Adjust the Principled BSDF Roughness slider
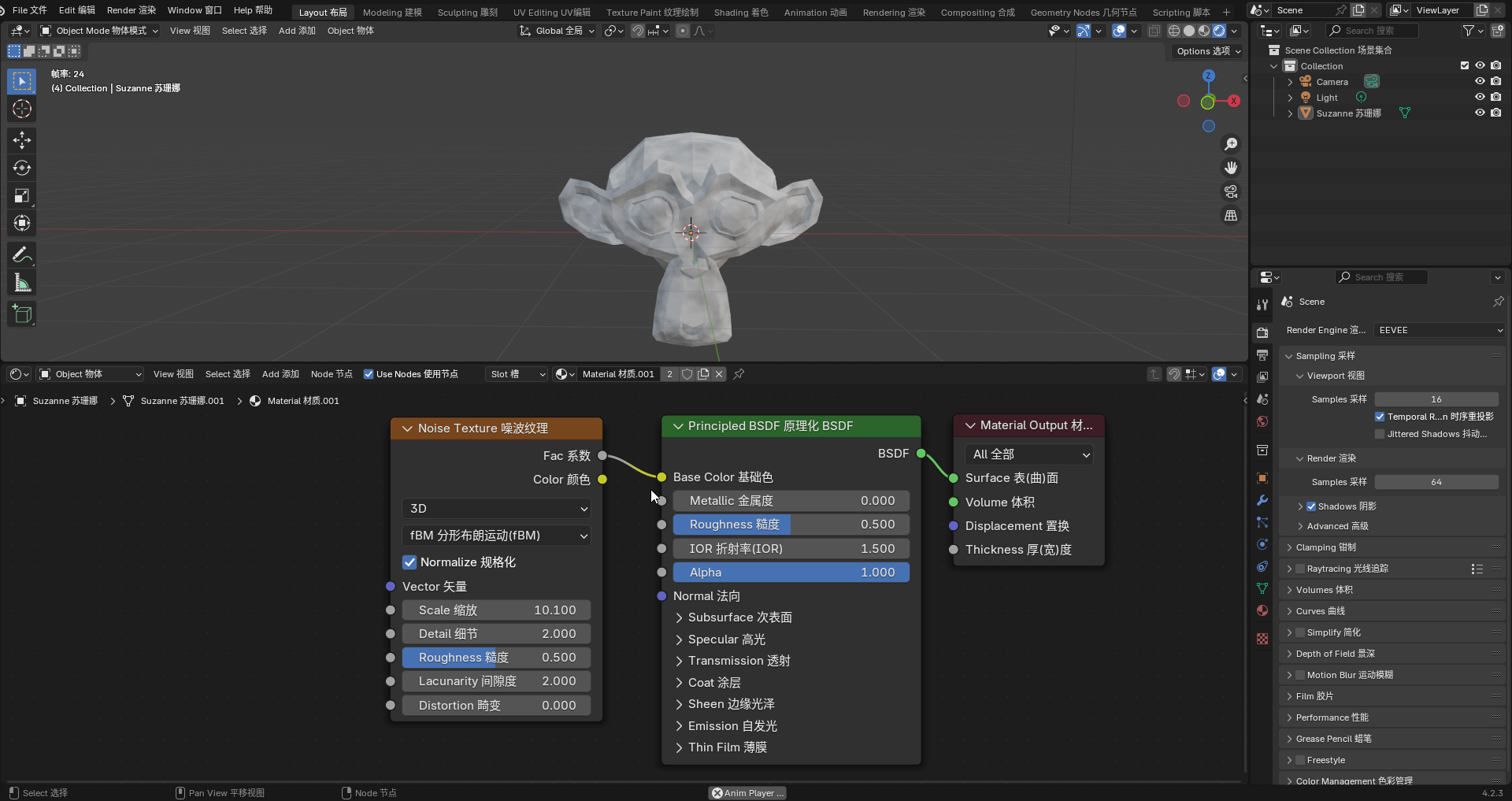Viewport: 1512px width, 801px height. pos(791,525)
